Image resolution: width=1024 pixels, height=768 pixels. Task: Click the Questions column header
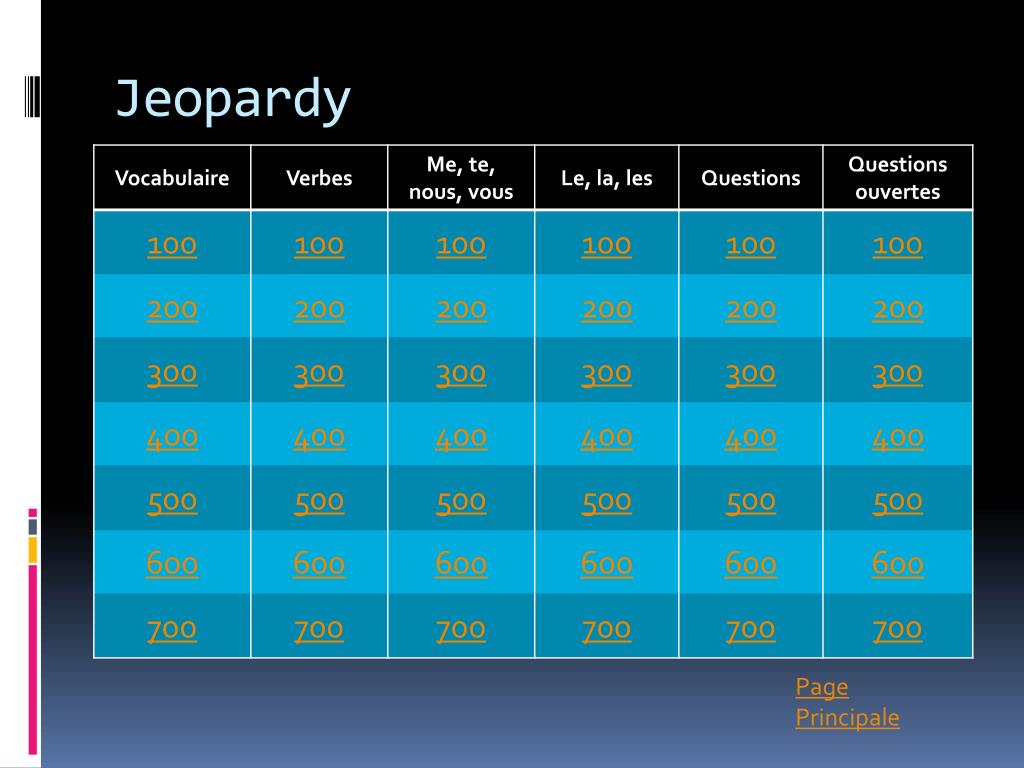pos(751,178)
